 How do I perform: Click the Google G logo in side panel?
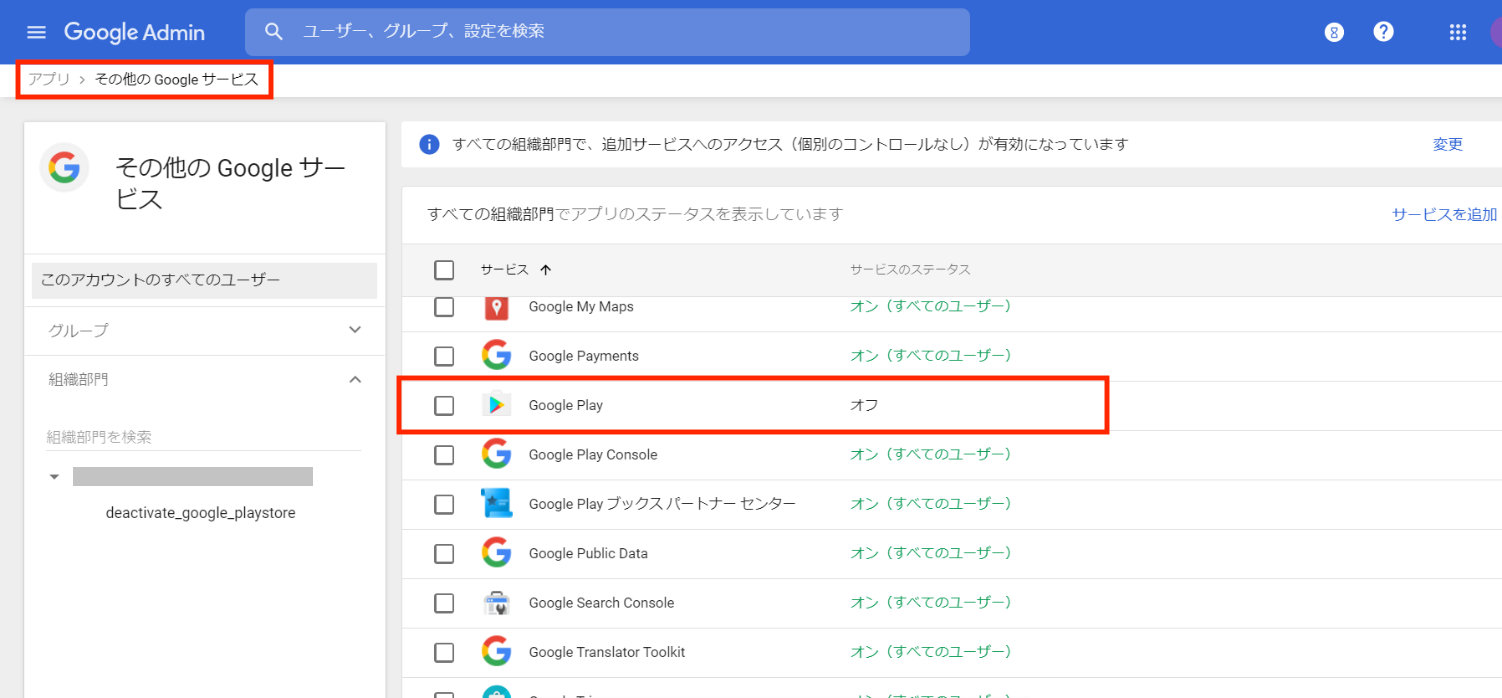point(64,168)
